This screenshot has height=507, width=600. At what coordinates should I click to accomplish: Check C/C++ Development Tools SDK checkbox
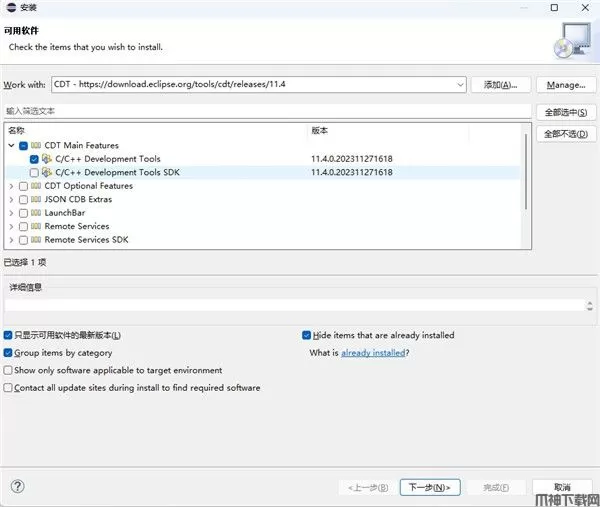(34, 173)
